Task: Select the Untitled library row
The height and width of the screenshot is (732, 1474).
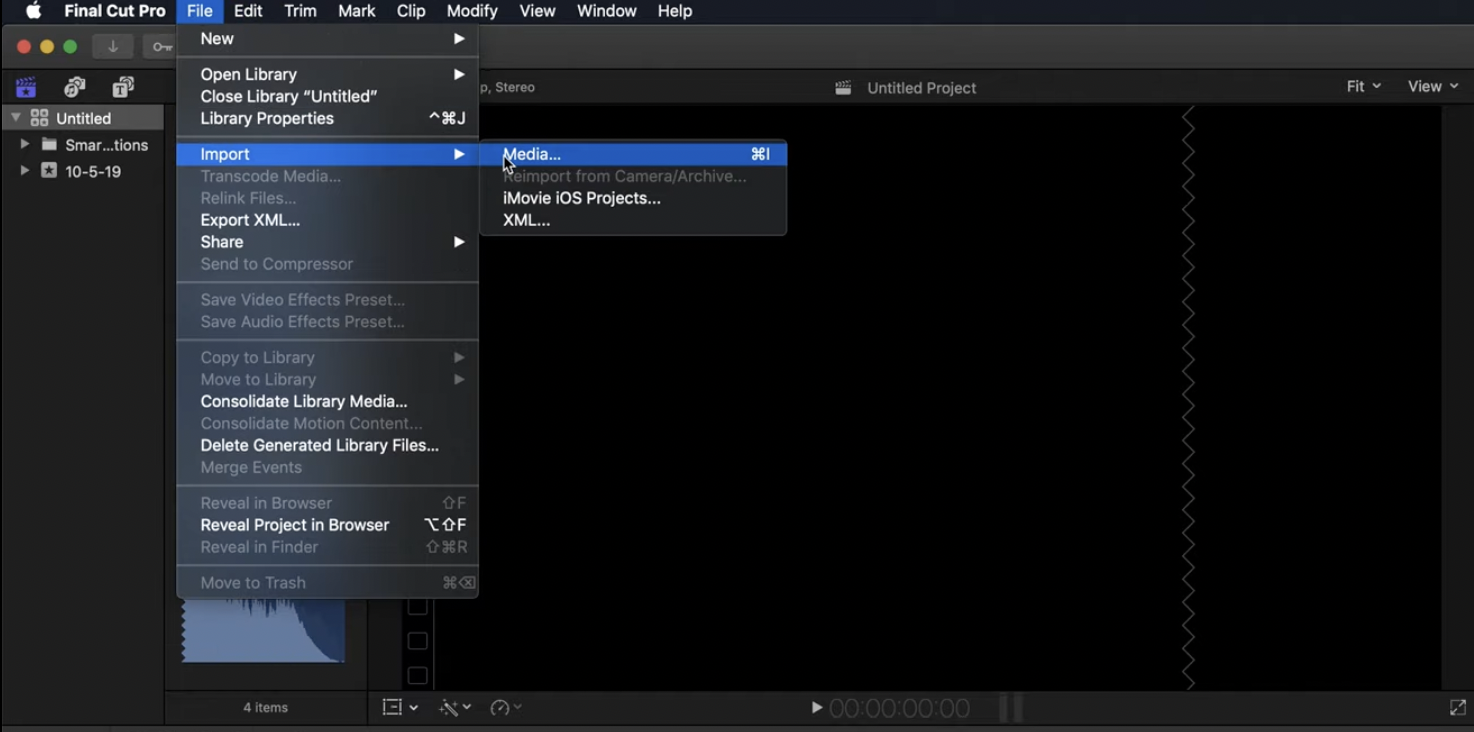Action: click(82, 118)
